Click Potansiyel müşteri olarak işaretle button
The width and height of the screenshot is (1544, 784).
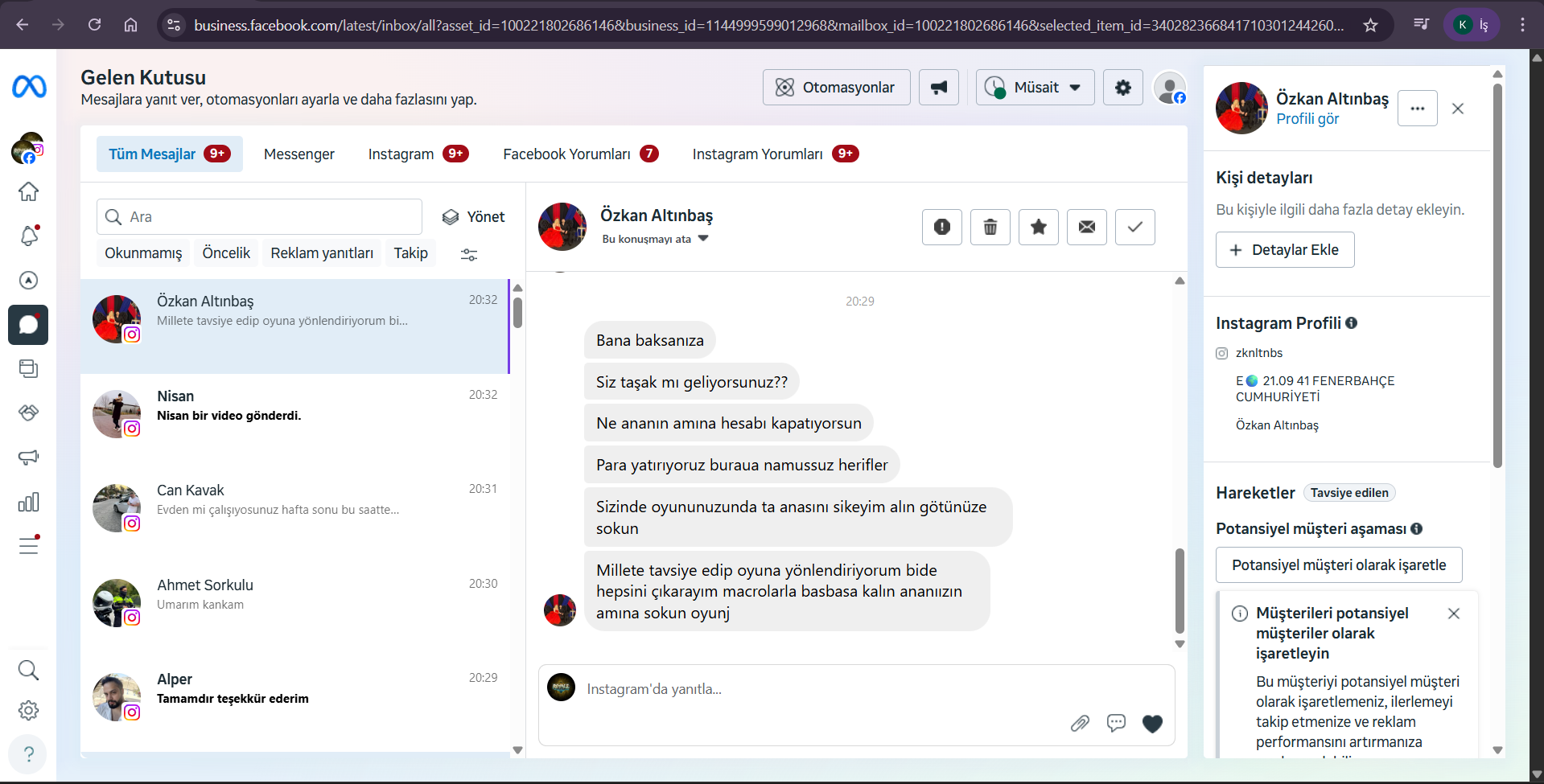pos(1339,564)
